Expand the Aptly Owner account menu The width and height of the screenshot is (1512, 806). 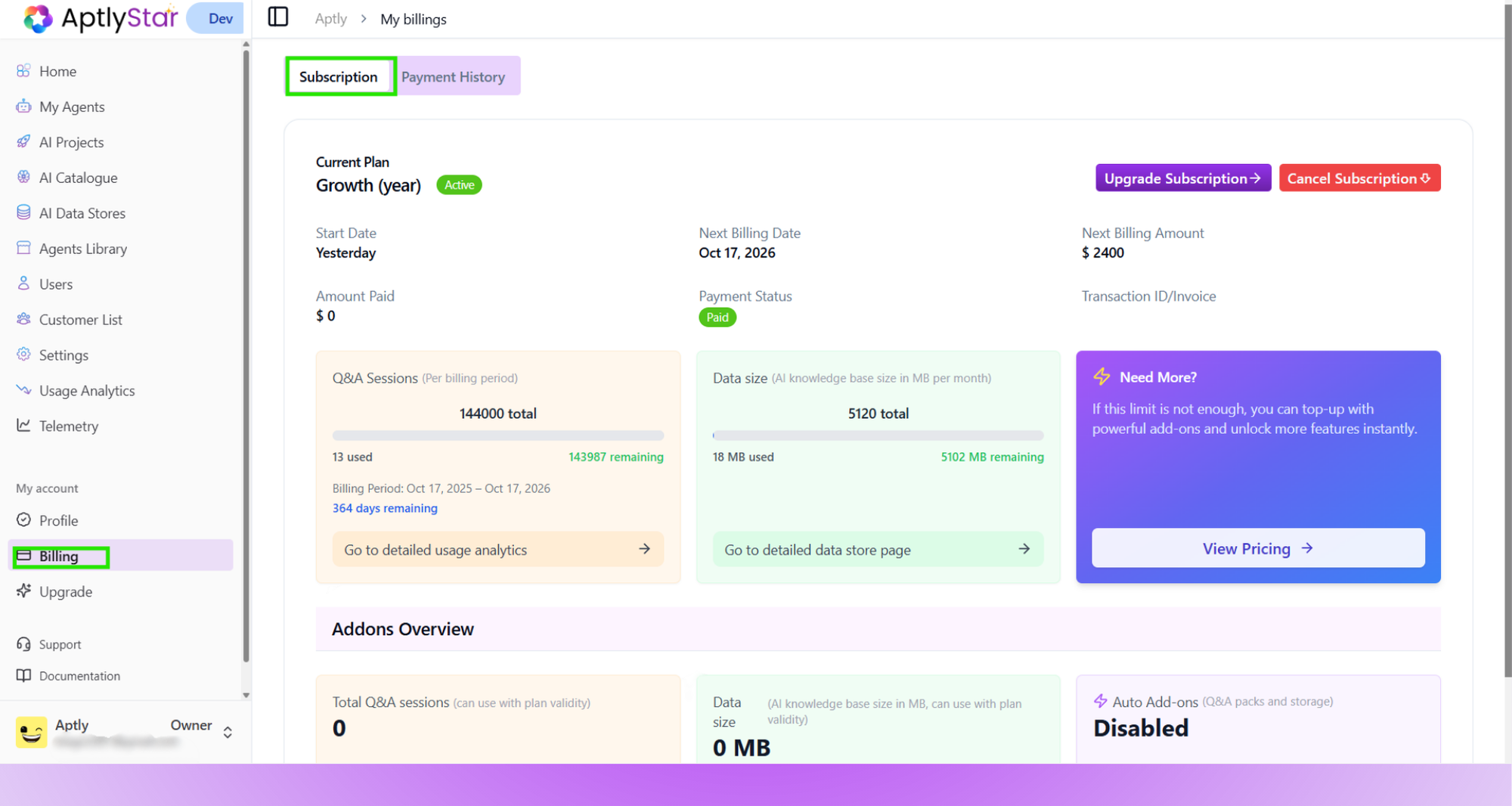click(x=227, y=732)
